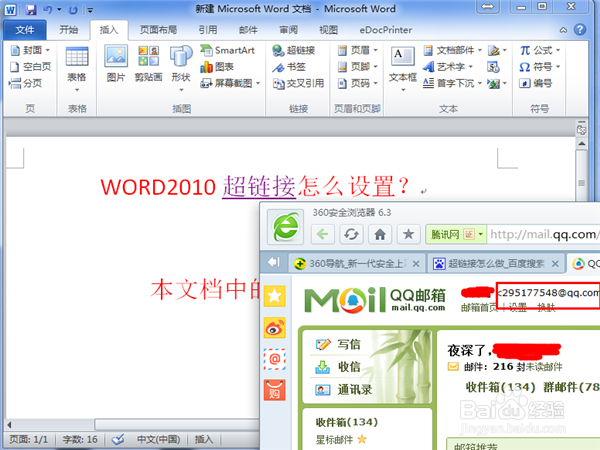Click the Save icon in quick access toolbar
The width and height of the screenshot is (600, 450).
coord(31,10)
